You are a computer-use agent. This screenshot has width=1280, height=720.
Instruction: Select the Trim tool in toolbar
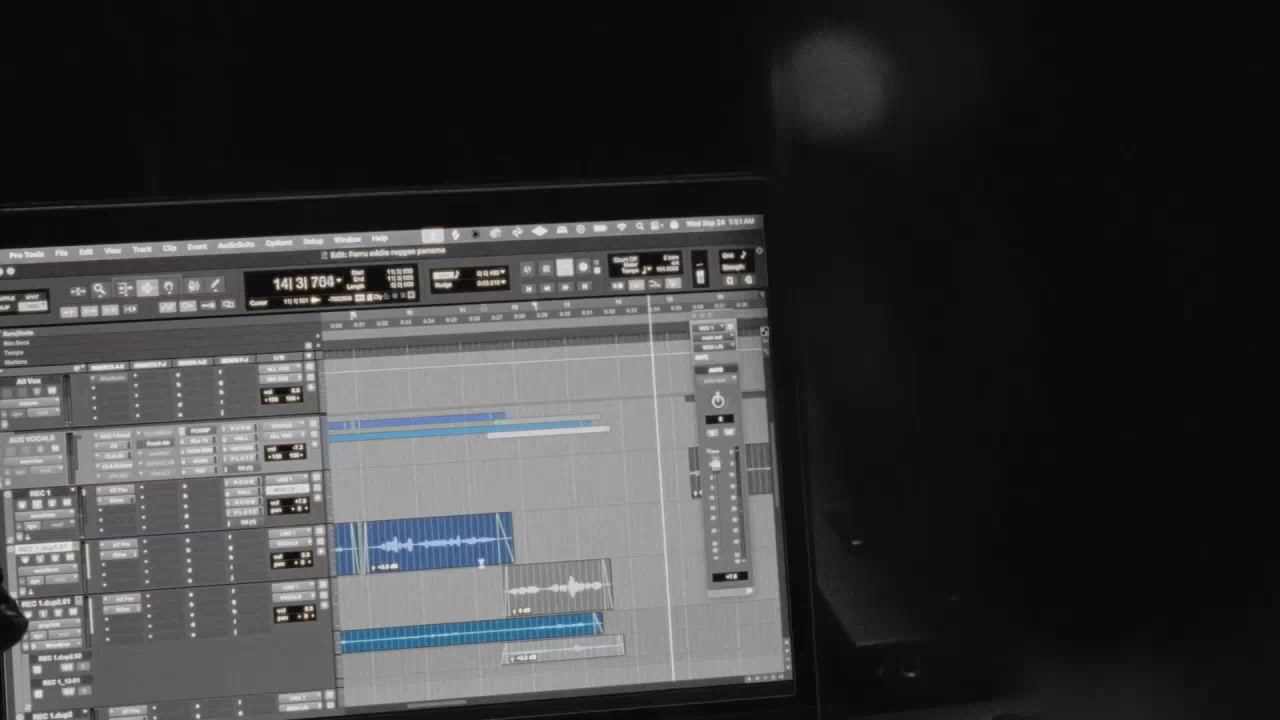124,289
